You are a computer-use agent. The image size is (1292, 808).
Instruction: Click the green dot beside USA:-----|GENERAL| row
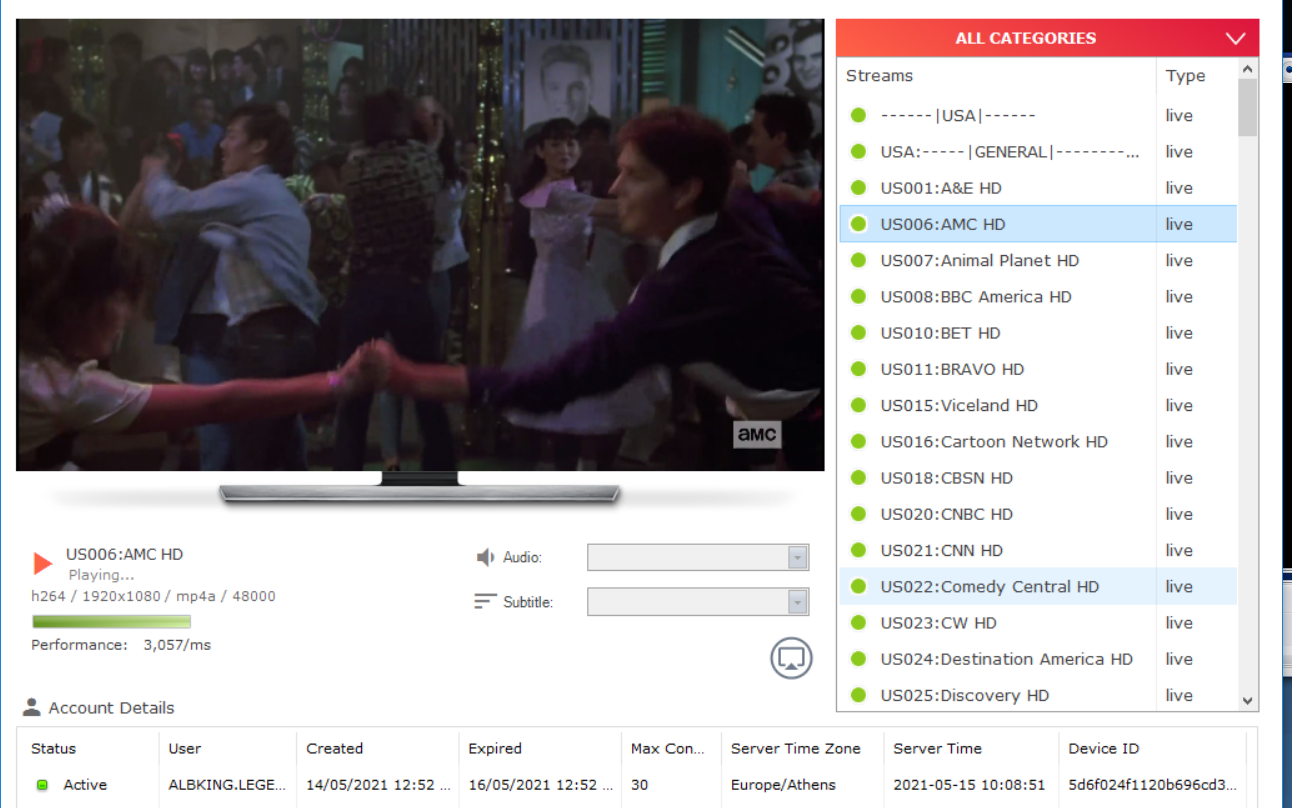[x=858, y=151]
